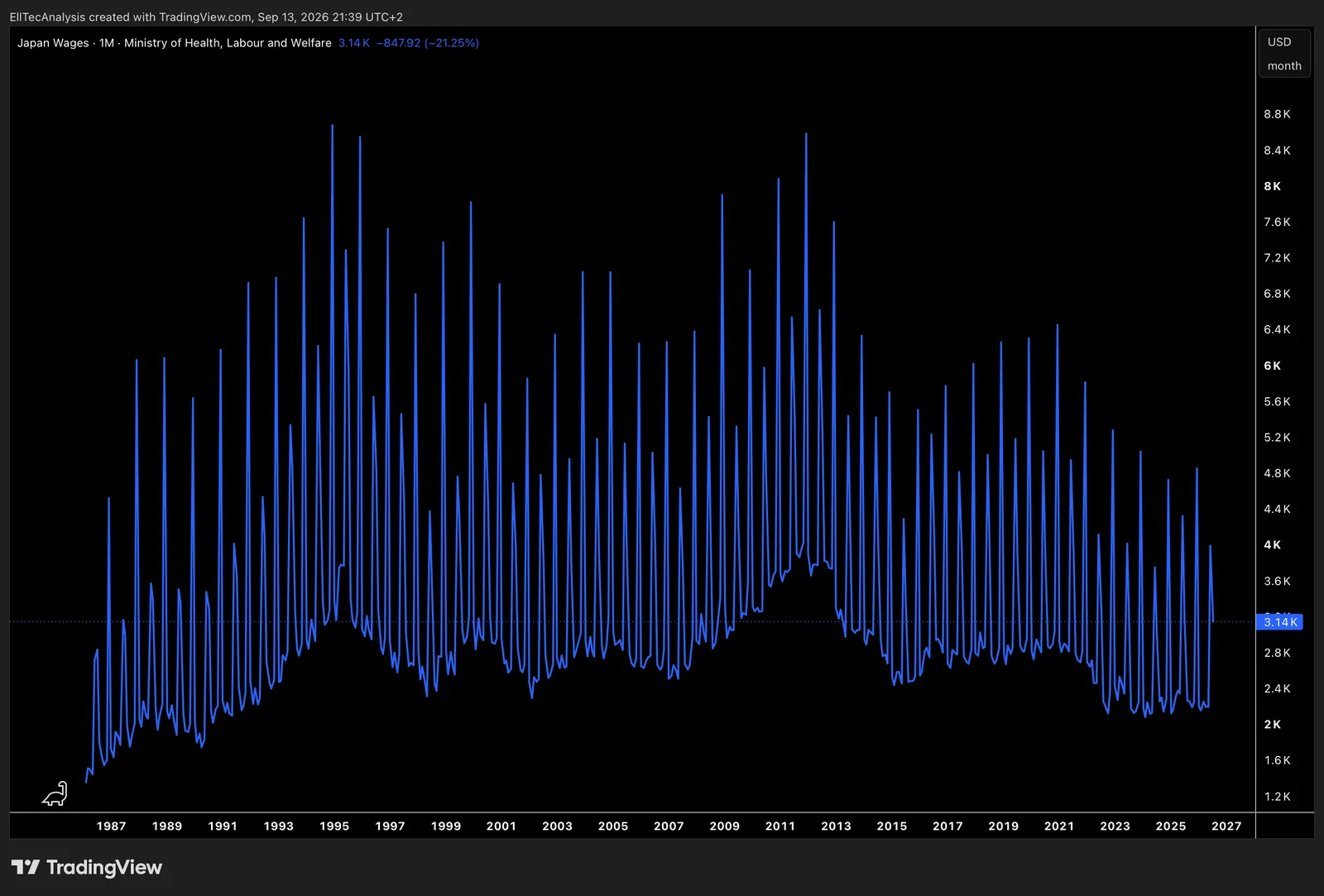Click the 3.14 K value in legend
The width and height of the screenshot is (1324, 896).
pyautogui.click(x=354, y=43)
